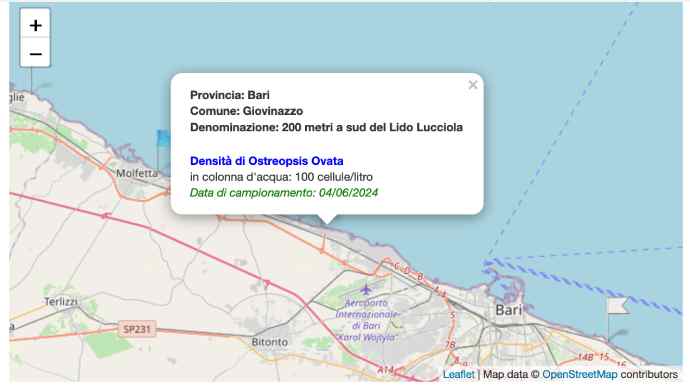Viewport: 690px width, 388px height.
Task: Select the white flag marker east of Bari
Action: click(x=617, y=318)
